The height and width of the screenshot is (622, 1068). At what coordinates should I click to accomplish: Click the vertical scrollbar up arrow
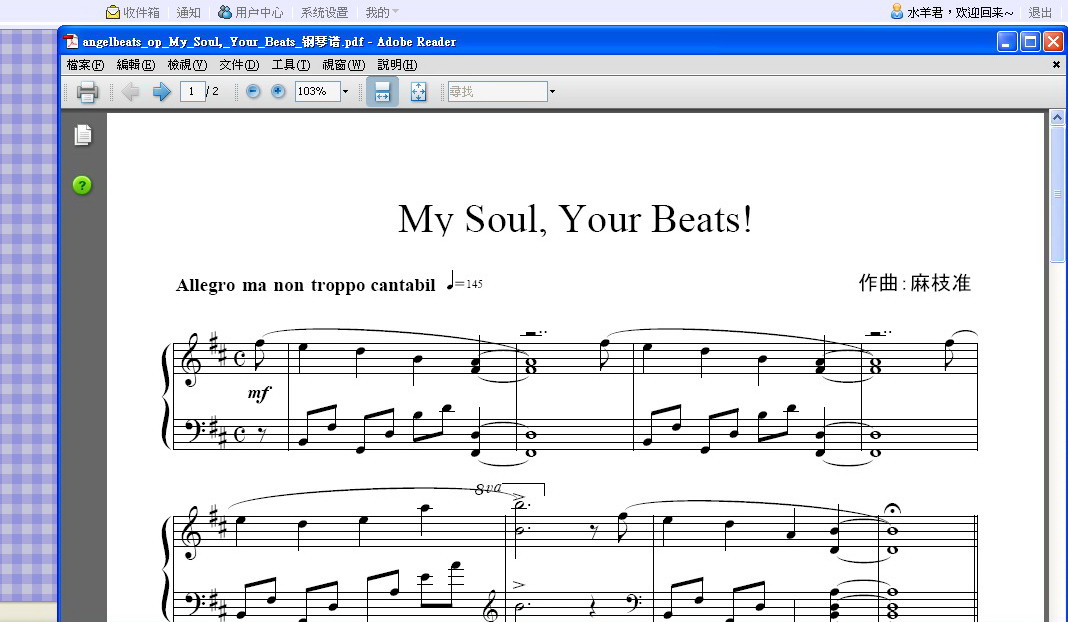tap(1057, 117)
